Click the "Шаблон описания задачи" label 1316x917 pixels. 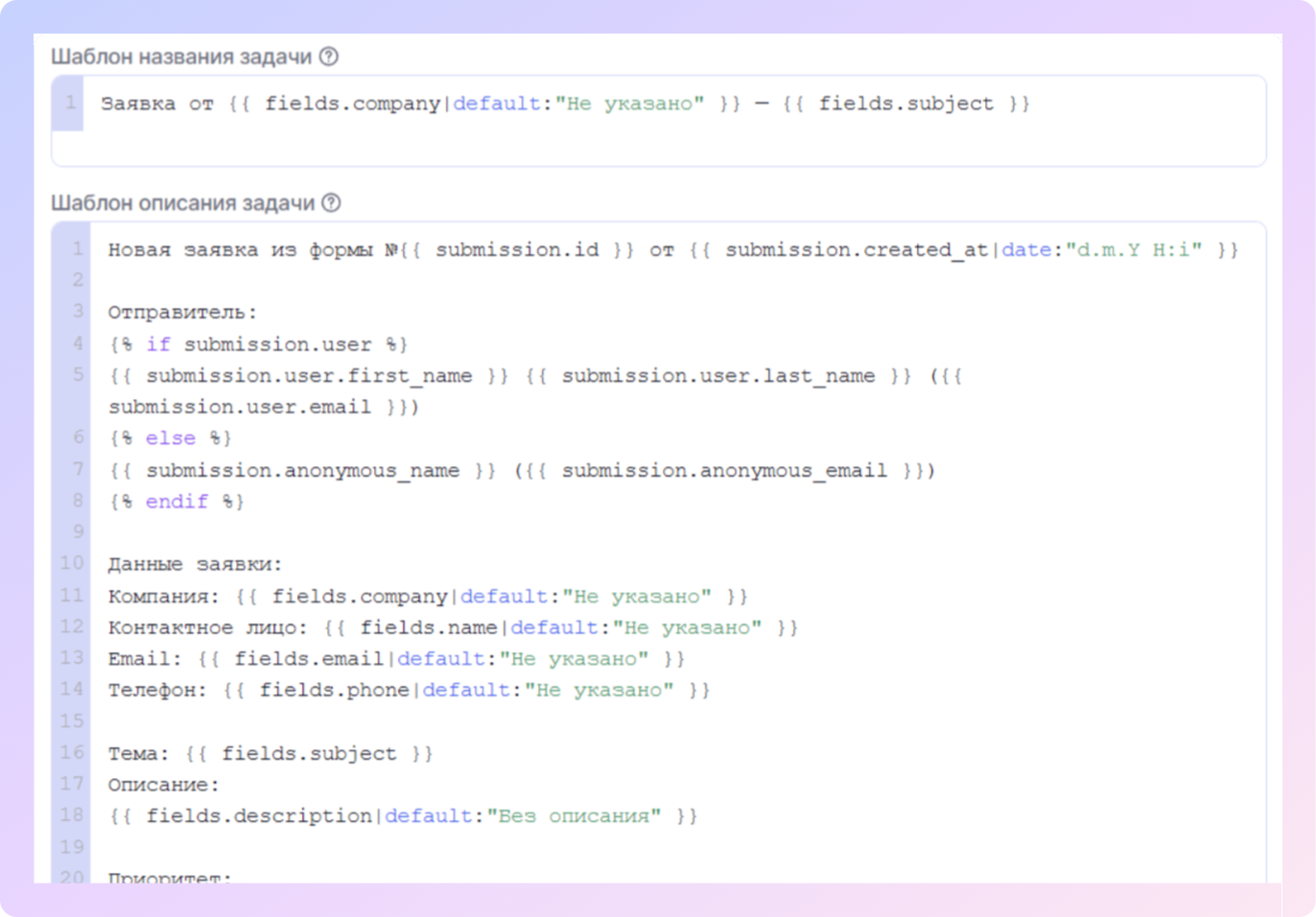tap(182, 203)
